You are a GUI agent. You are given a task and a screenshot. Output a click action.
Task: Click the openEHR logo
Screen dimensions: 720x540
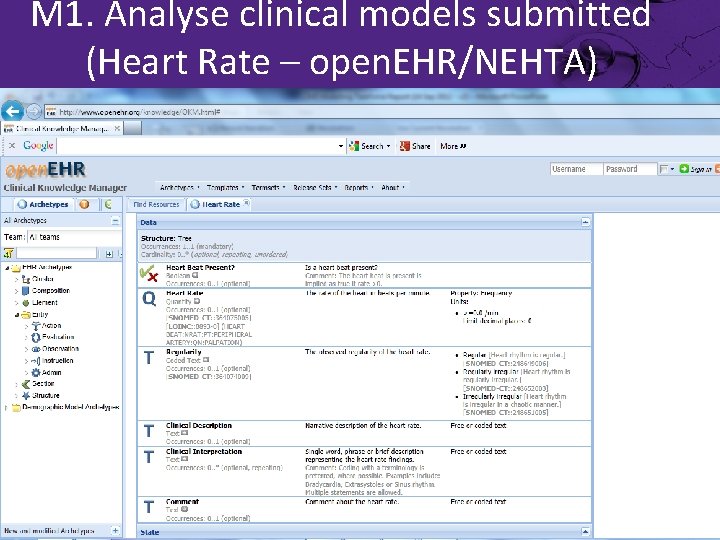click(45, 169)
